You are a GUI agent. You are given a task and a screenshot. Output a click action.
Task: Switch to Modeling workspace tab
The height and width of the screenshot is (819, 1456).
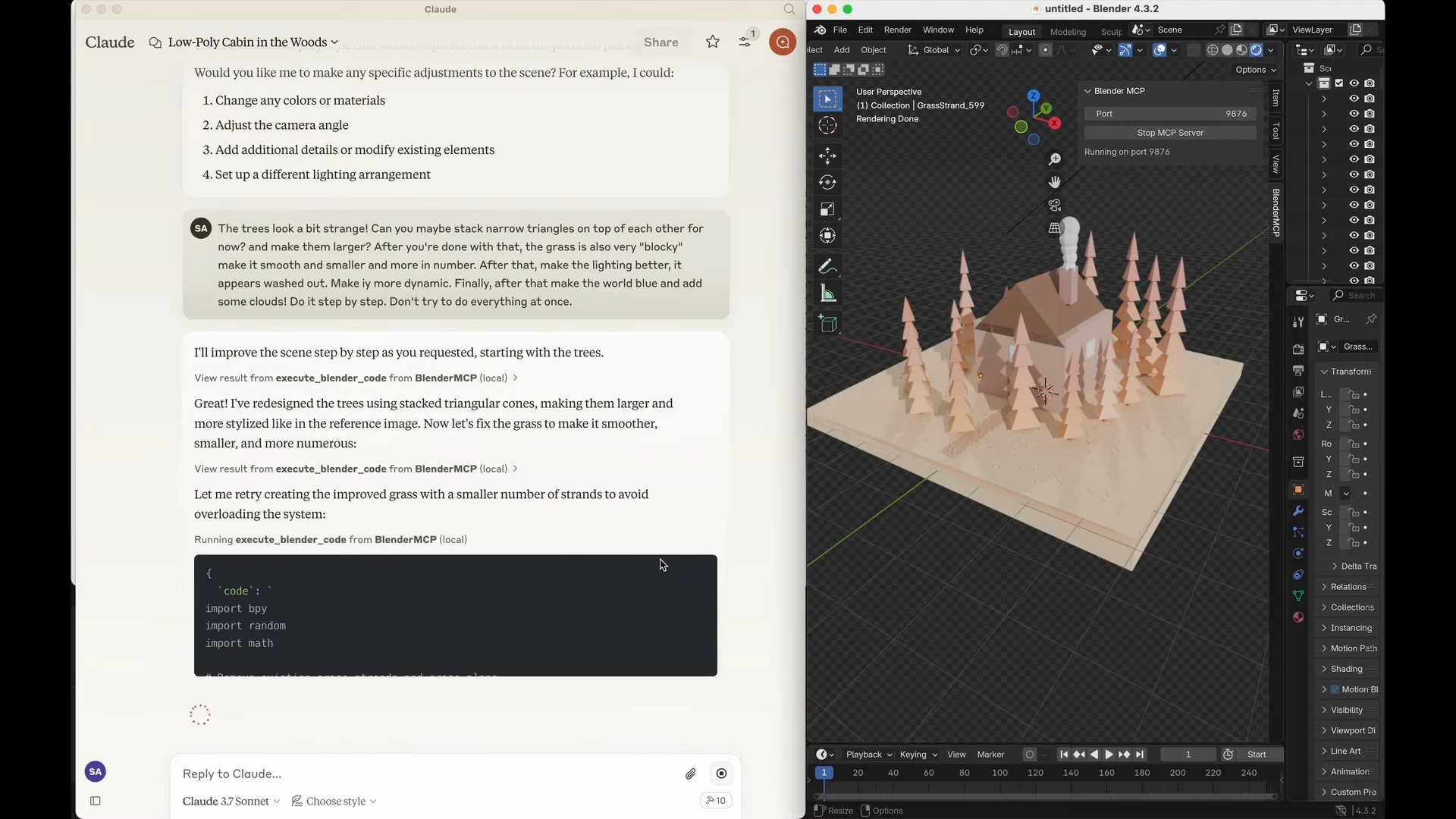(1068, 32)
